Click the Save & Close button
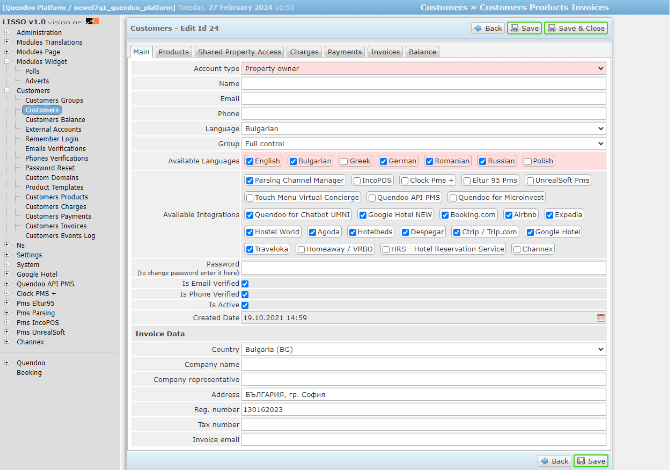670x470 pixels. [577, 28]
